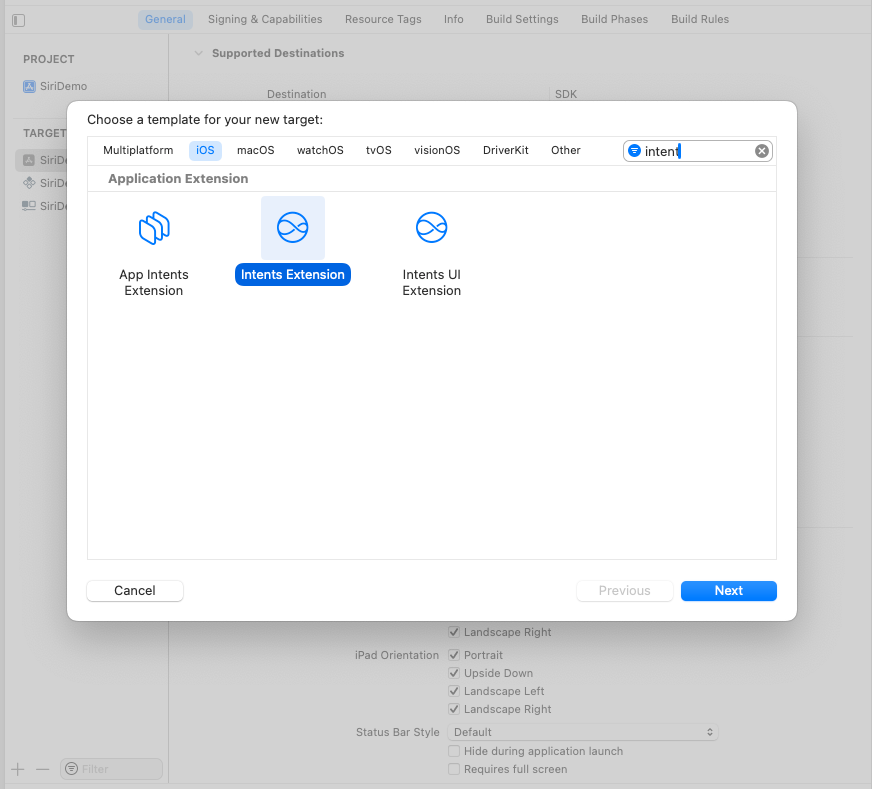Open the Build Settings tab

pyautogui.click(x=521, y=18)
